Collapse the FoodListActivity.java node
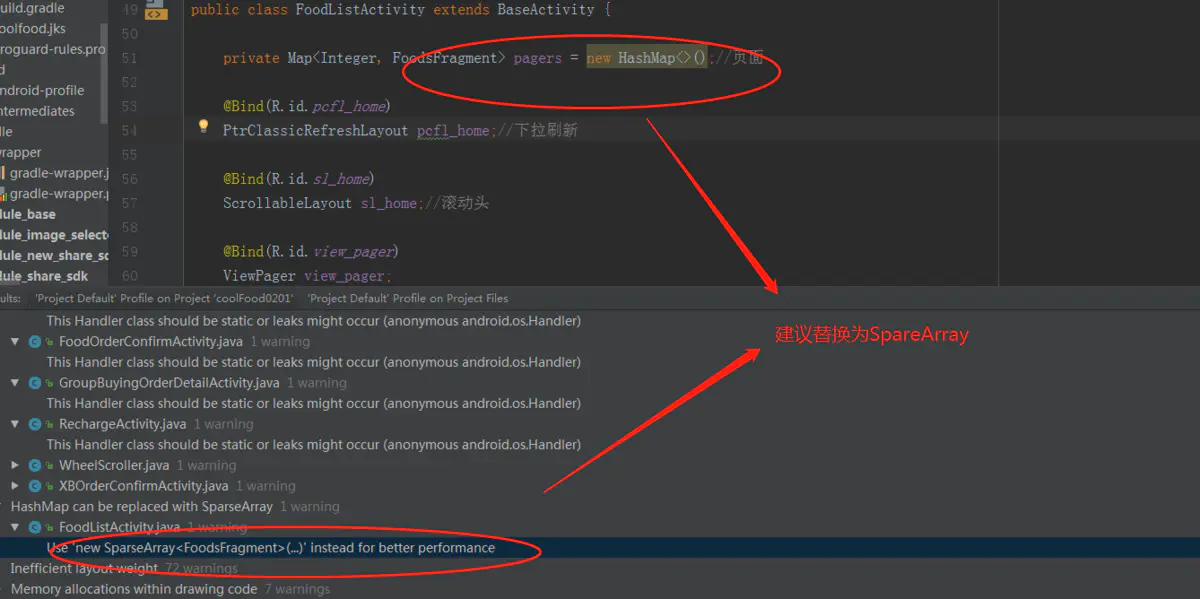1200x599 pixels. (15, 527)
